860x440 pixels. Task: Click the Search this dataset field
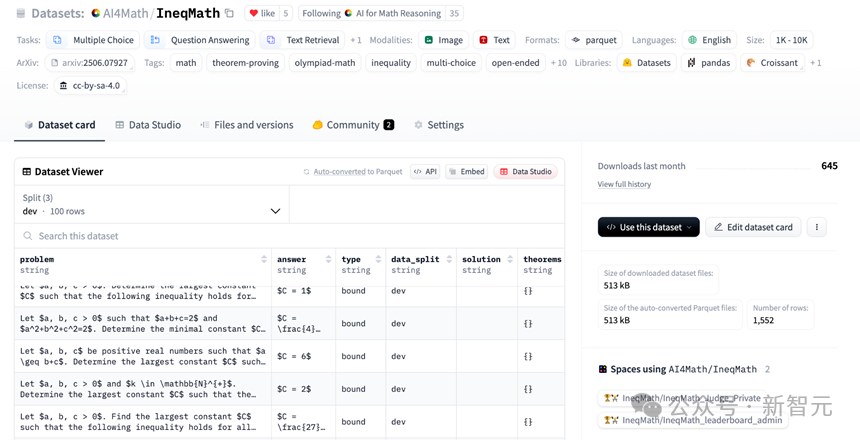click(290, 236)
